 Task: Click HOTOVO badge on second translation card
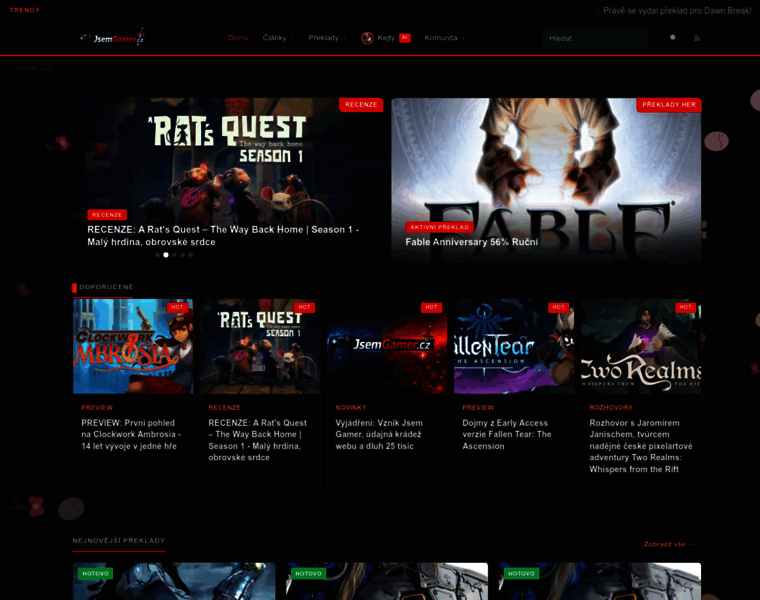click(x=308, y=573)
